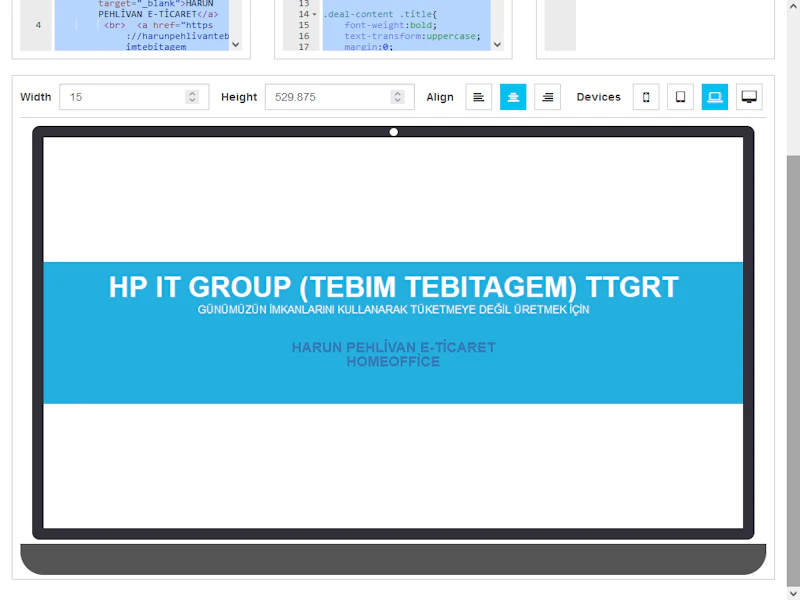Screen dimensions: 800x600
Task: Select the tablet device preview icon
Action: tap(680, 97)
